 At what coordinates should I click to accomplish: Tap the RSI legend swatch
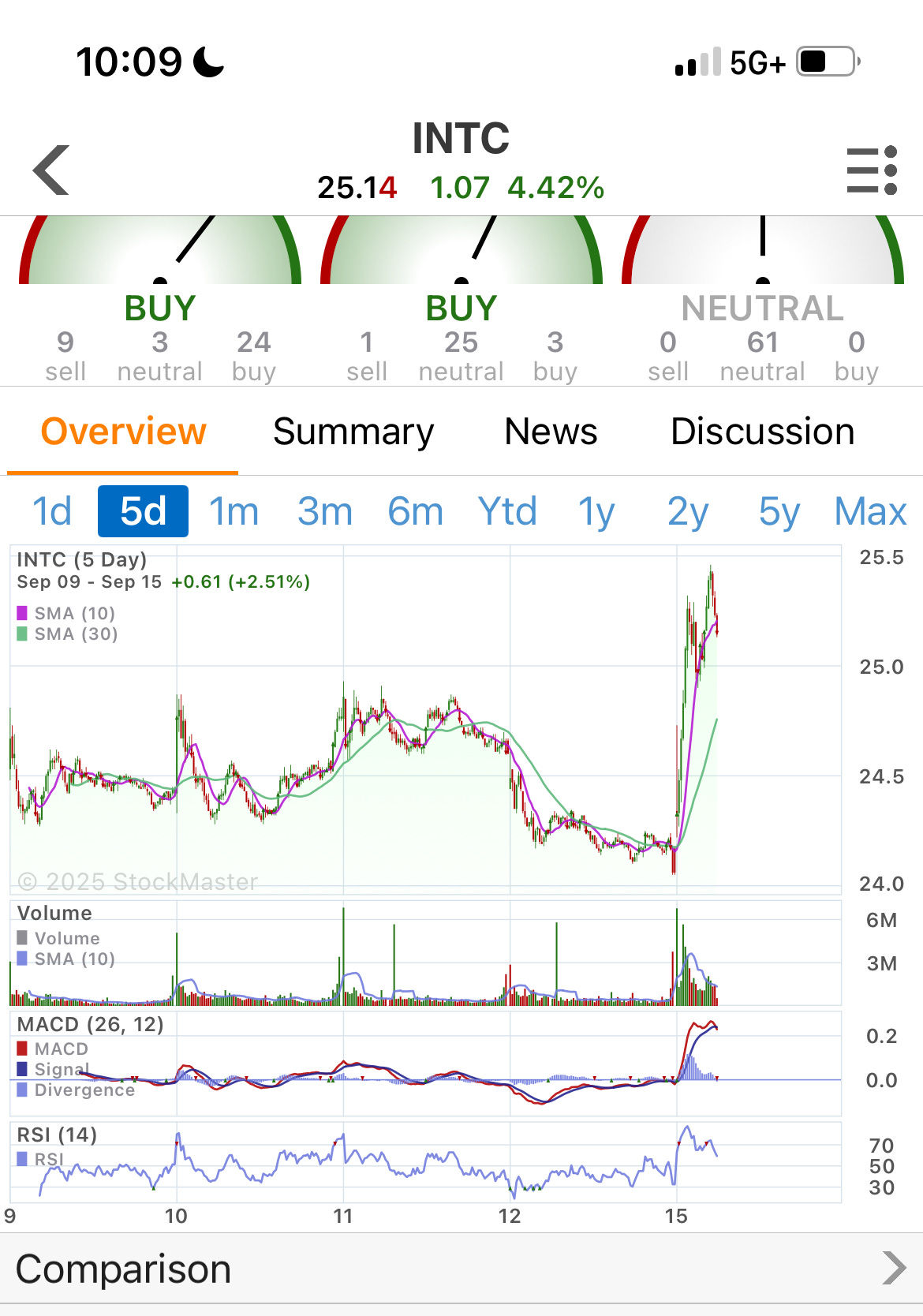coord(22,1159)
